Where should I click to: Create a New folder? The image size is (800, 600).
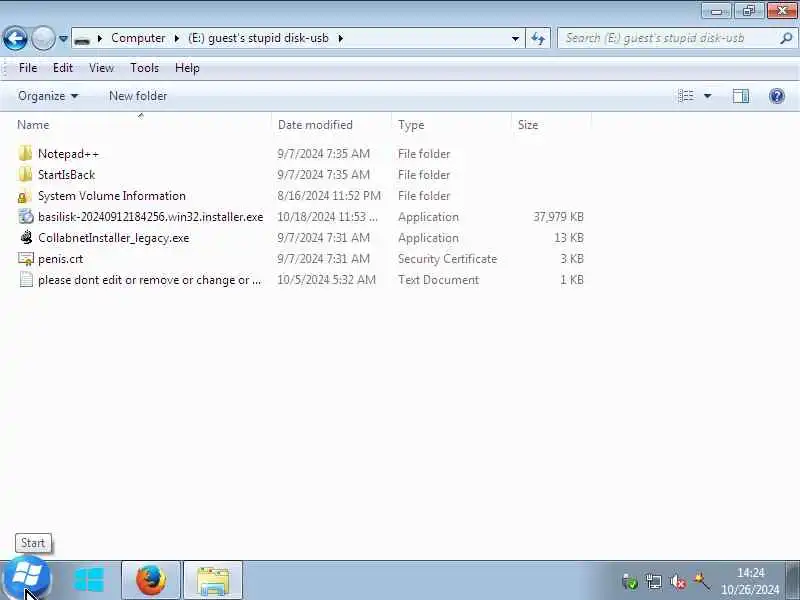pyautogui.click(x=138, y=96)
